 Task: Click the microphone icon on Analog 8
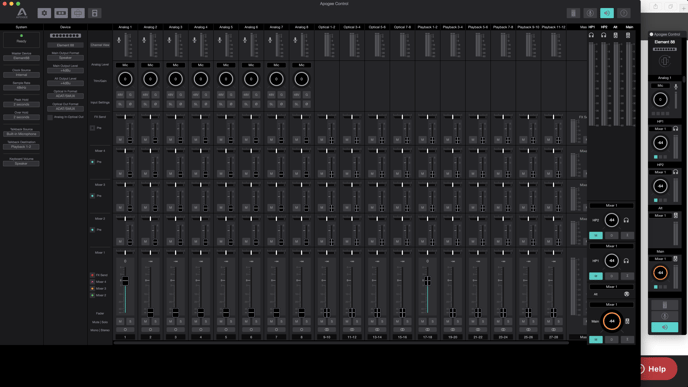pos(295,40)
